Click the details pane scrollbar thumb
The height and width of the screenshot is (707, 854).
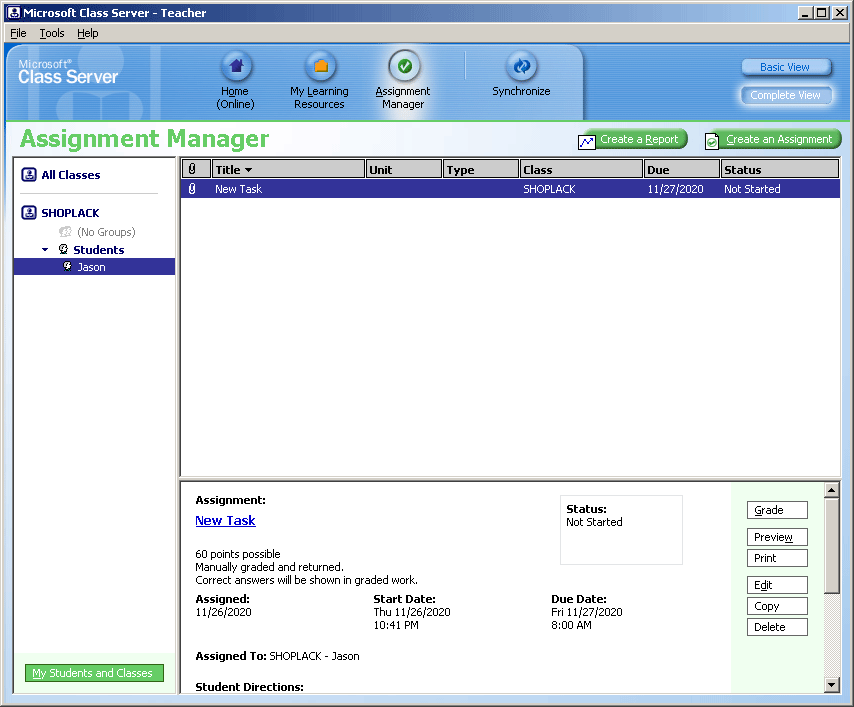[832, 546]
